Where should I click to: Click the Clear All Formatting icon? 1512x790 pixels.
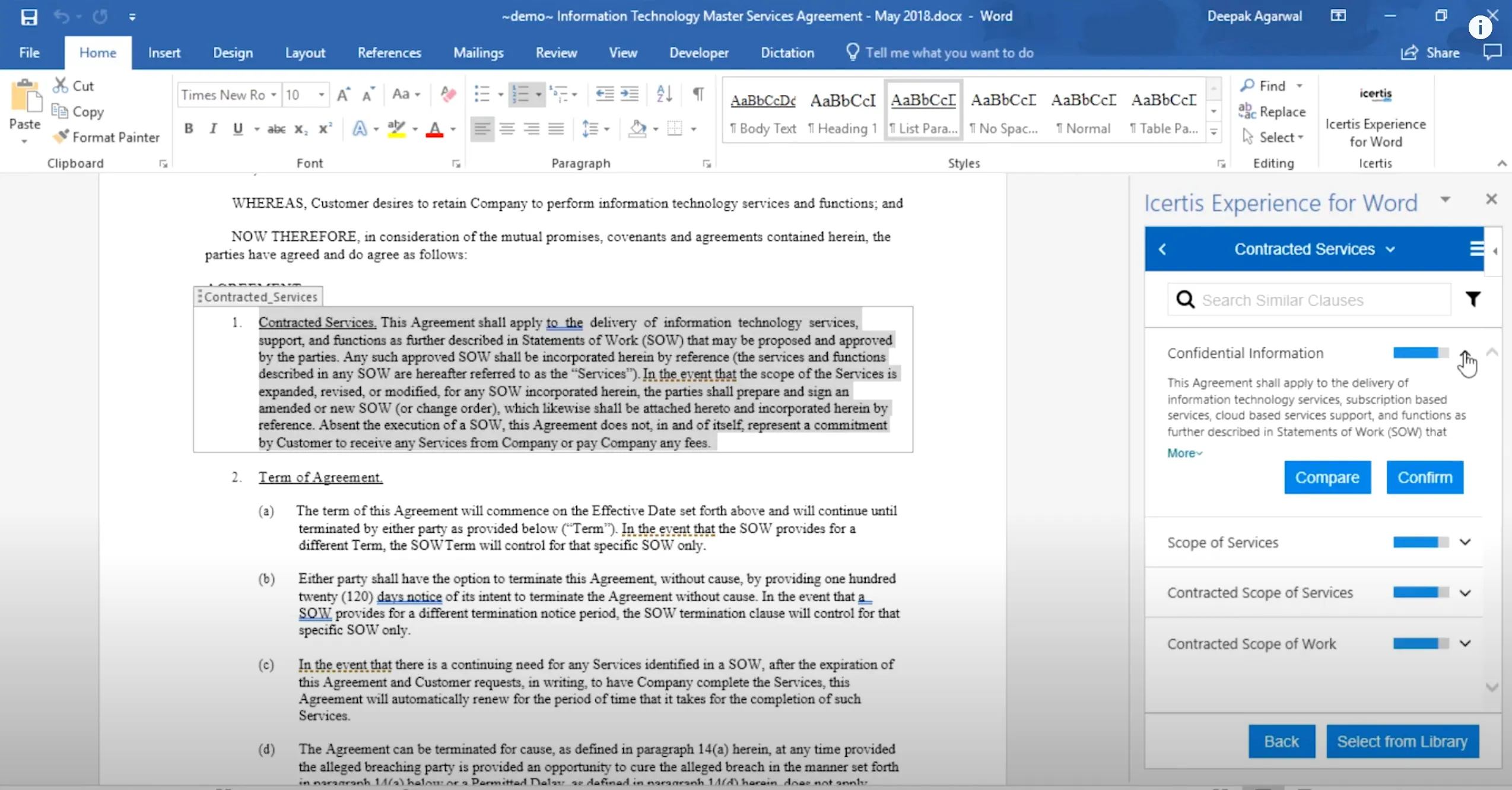pyautogui.click(x=448, y=94)
